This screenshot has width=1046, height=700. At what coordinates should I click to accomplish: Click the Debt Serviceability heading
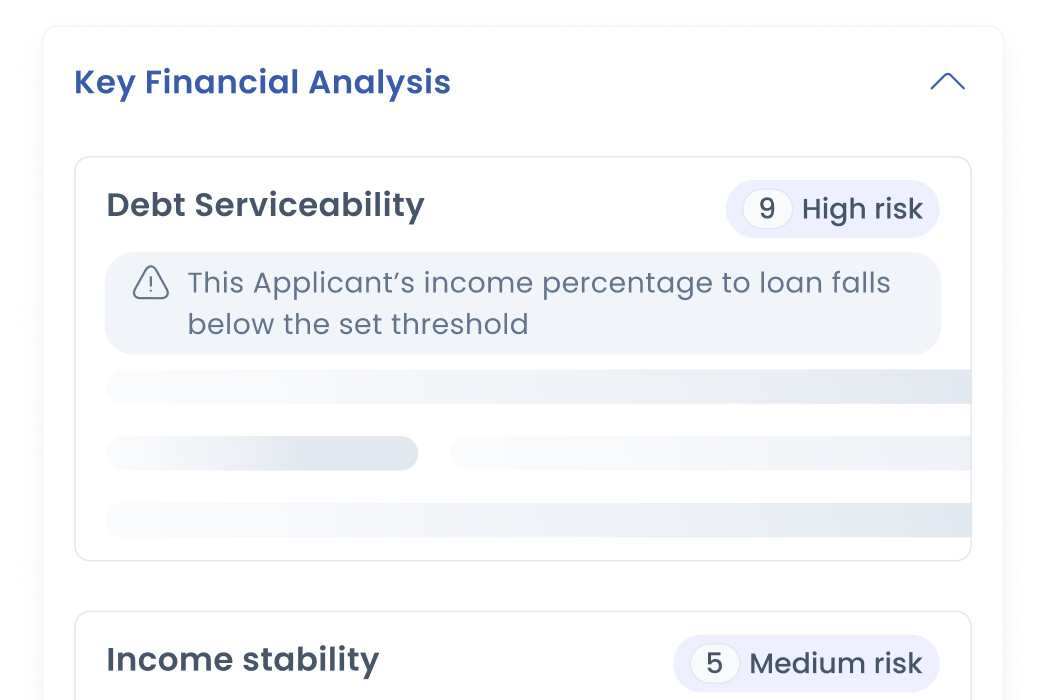click(x=265, y=205)
